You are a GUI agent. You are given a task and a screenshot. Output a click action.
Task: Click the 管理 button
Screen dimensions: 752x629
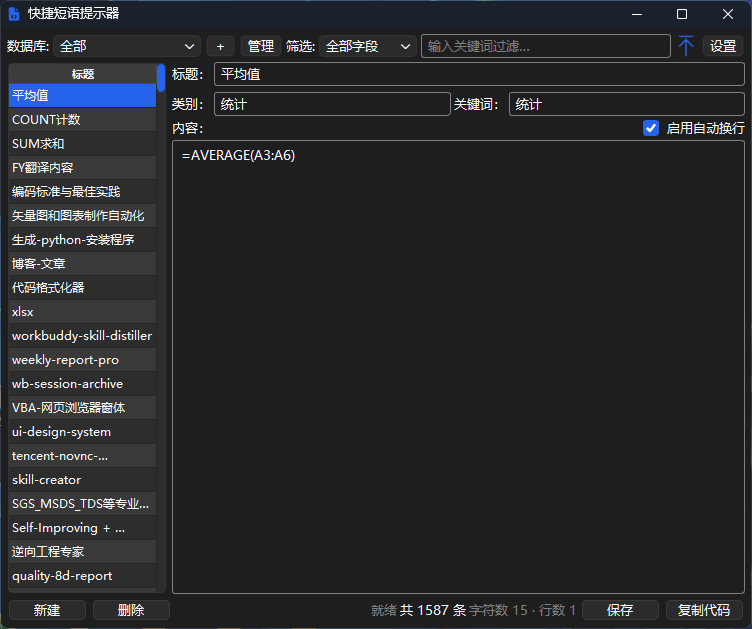click(x=260, y=47)
